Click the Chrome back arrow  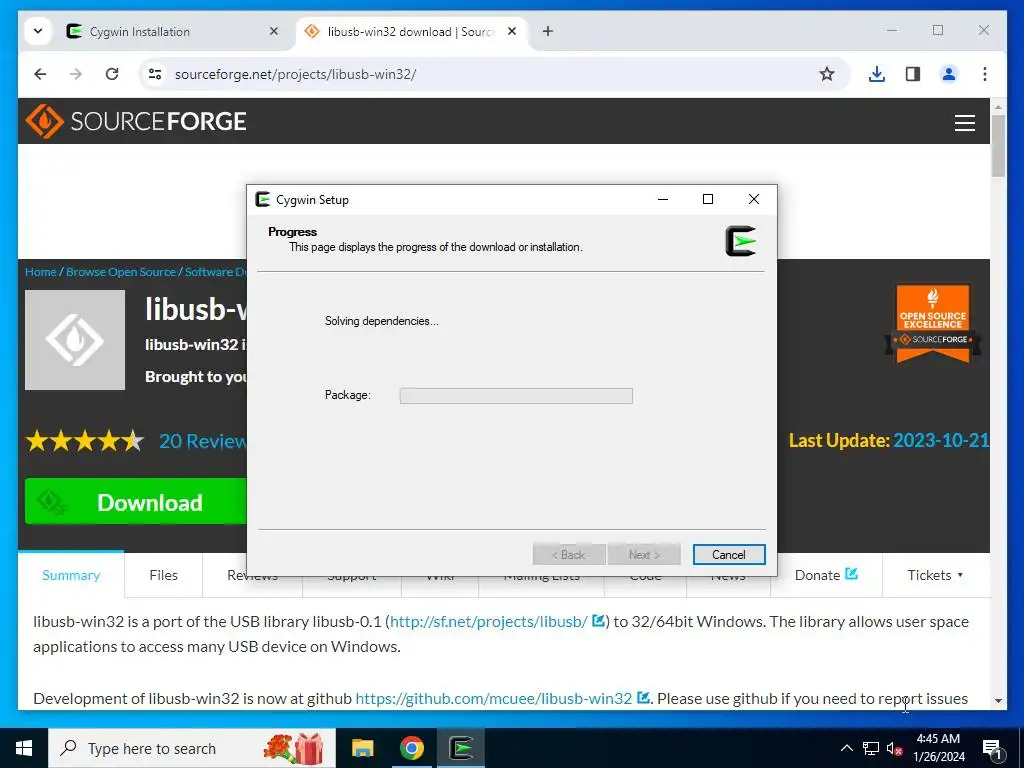(40, 74)
